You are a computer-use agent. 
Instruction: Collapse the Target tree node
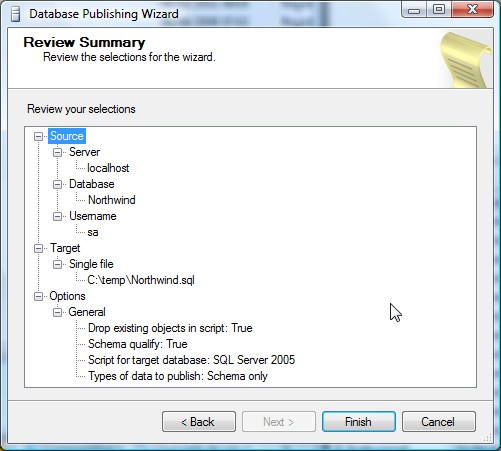pyautogui.click(x=39, y=248)
